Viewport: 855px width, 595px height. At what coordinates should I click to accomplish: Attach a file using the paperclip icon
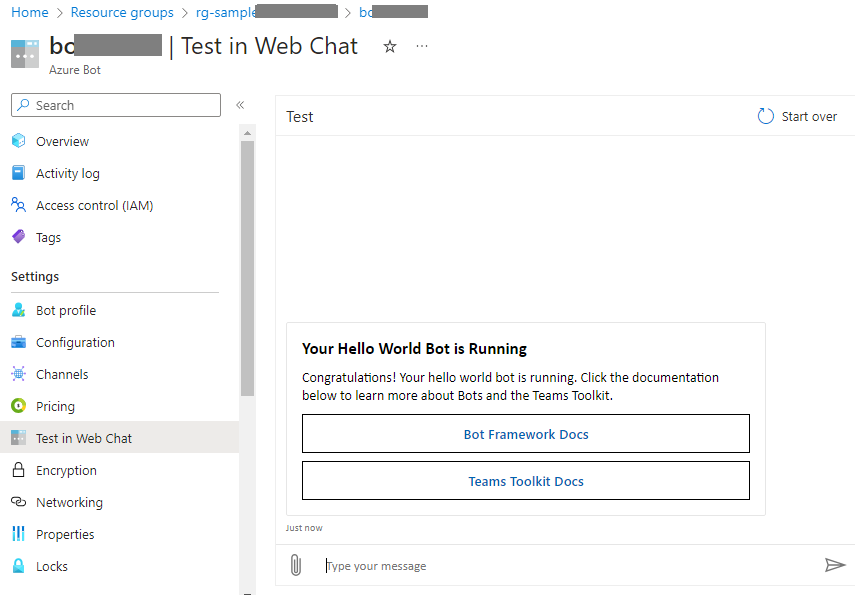click(x=296, y=565)
